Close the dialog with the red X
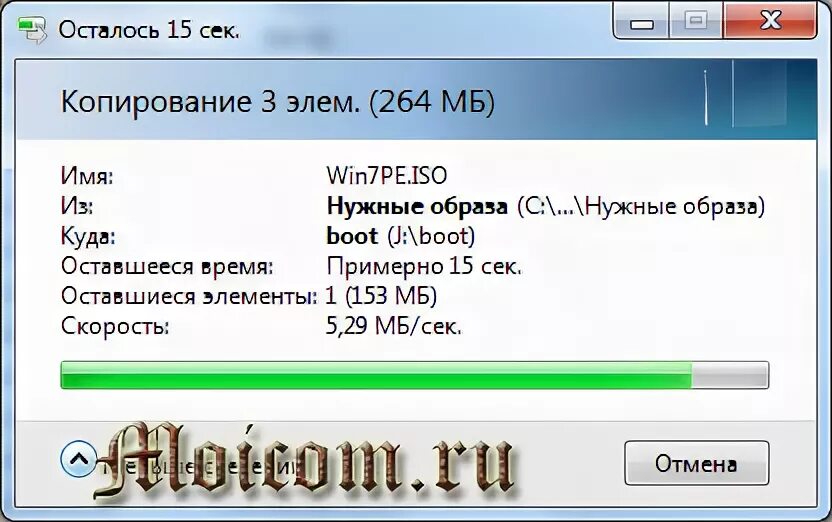Image resolution: width=832 pixels, height=522 pixels. pyautogui.click(x=770, y=21)
